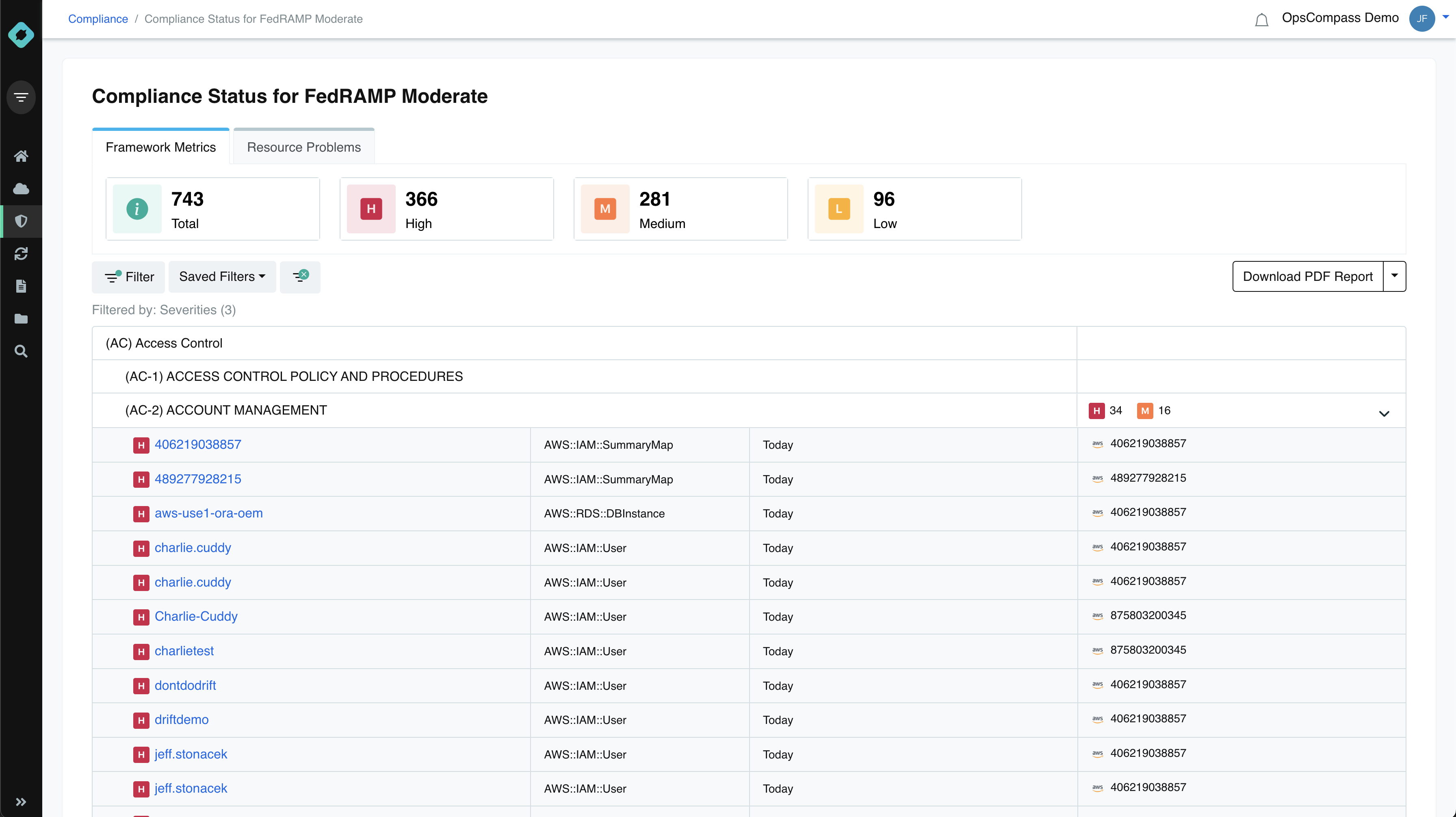Screen dimensions: 1456x817
Task: Open resource link 406219038857
Action: coord(198,444)
